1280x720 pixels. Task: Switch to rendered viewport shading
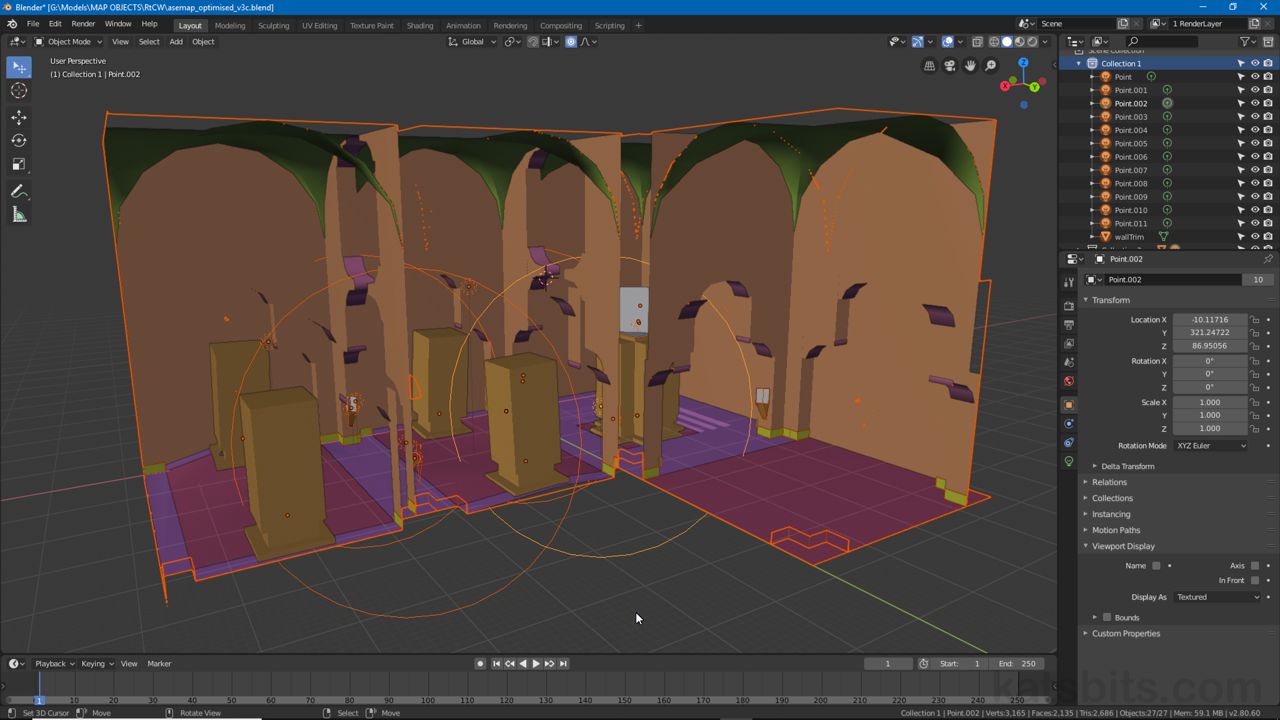point(1033,42)
